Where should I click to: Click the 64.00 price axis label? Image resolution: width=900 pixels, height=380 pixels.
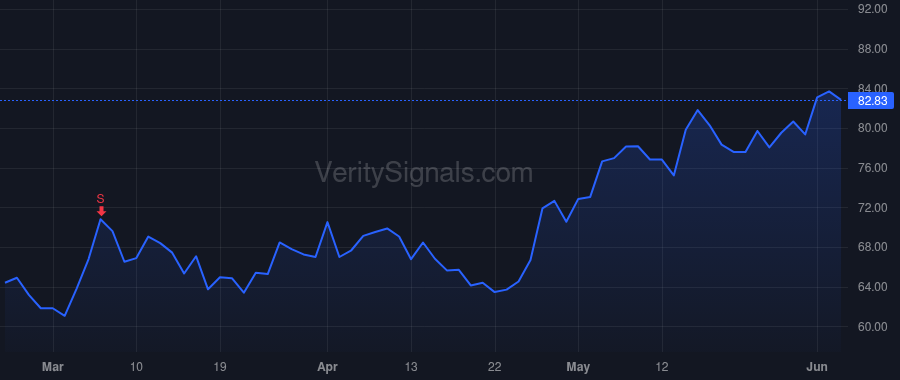click(872, 287)
